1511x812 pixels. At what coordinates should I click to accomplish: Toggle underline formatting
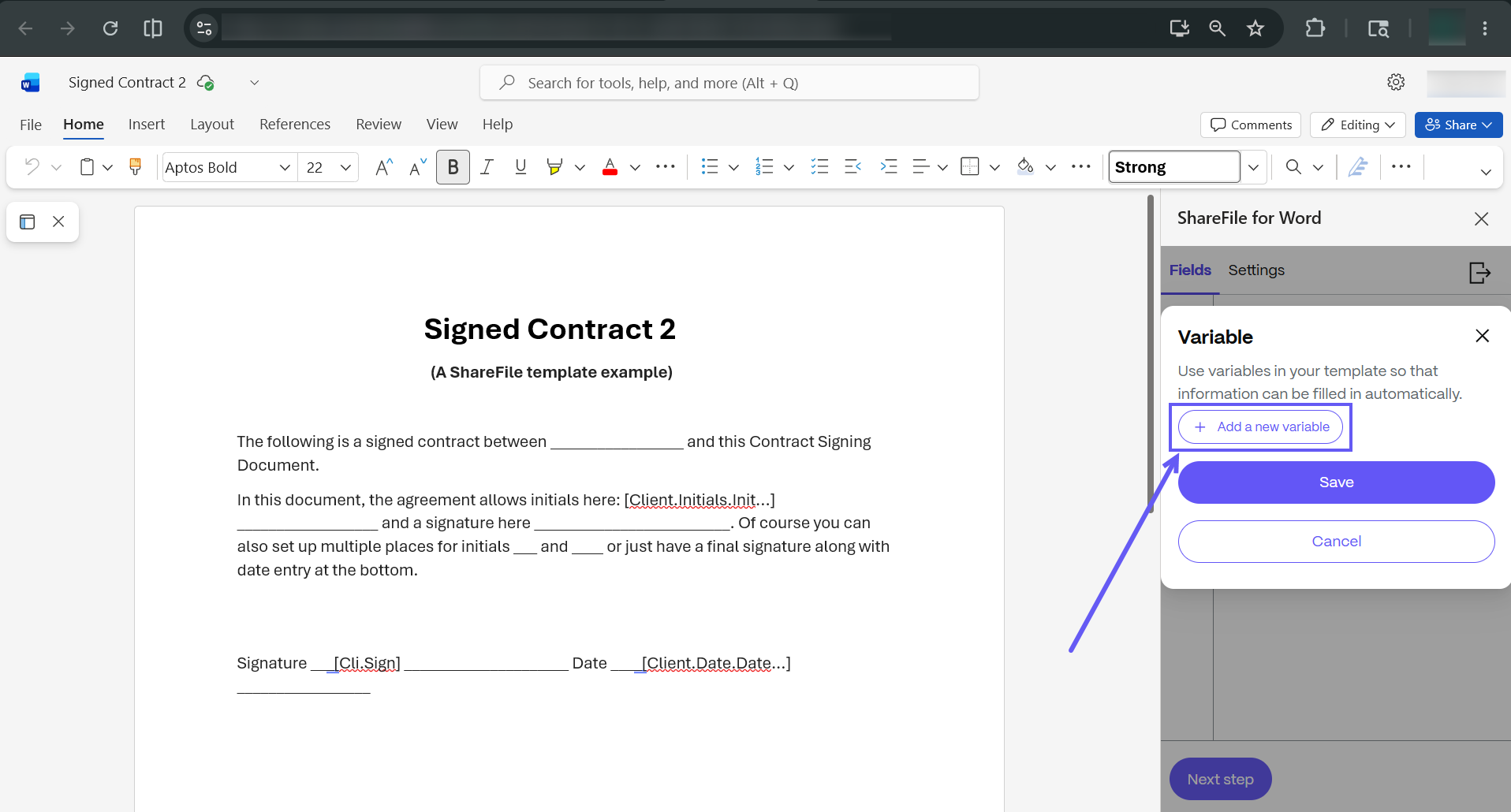pyautogui.click(x=520, y=167)
